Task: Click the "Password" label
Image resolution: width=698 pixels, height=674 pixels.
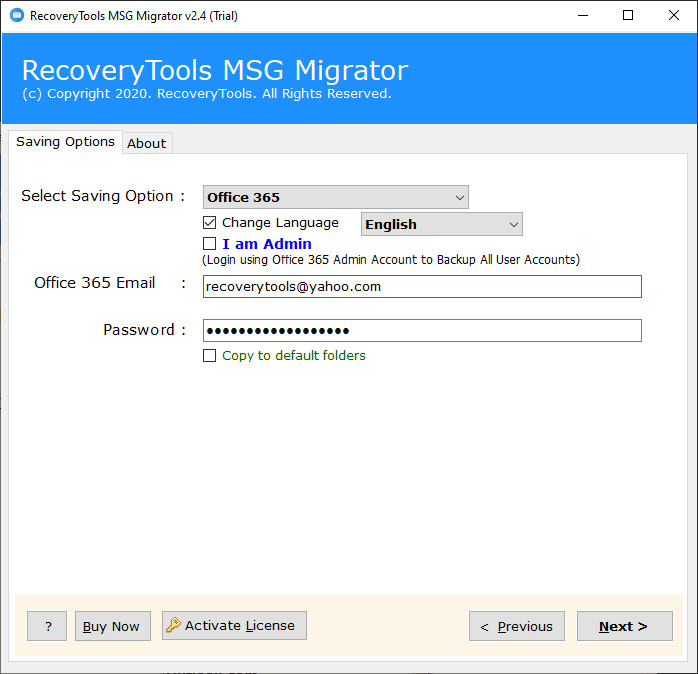Action: (x=138, y=330)
